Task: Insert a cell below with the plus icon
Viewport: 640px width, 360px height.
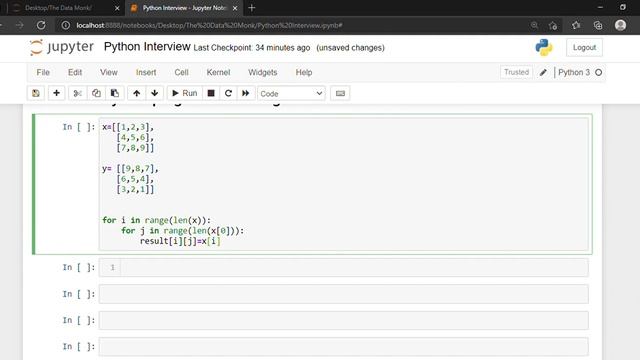Action: tap(56, 93)
